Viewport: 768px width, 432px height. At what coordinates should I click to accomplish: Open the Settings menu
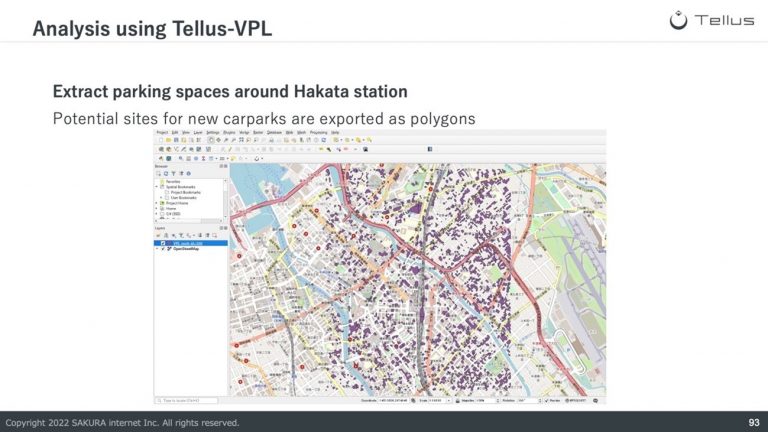(x=213, y=133)
